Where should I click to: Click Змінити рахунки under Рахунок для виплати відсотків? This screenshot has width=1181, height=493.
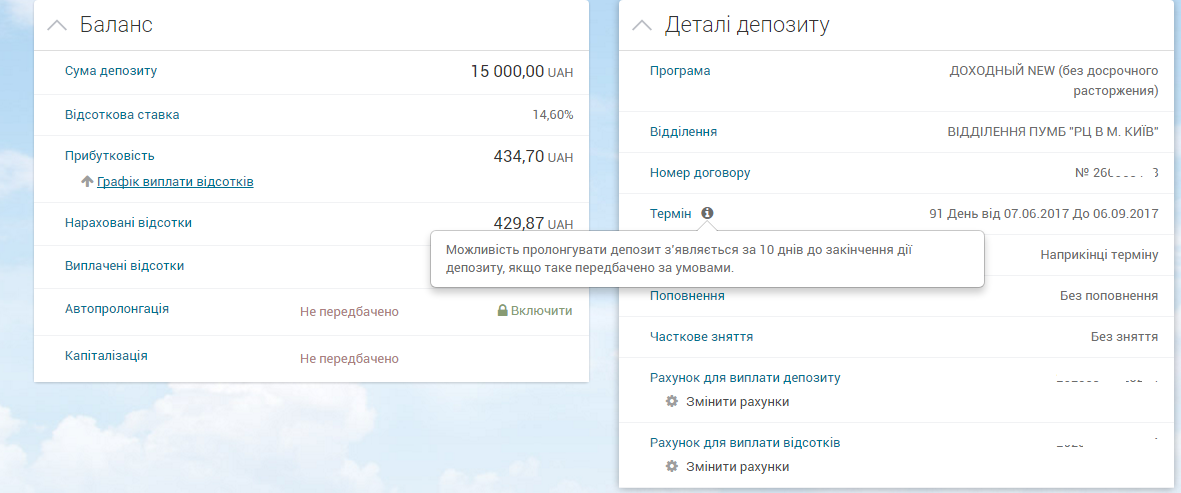pos(737,467)
